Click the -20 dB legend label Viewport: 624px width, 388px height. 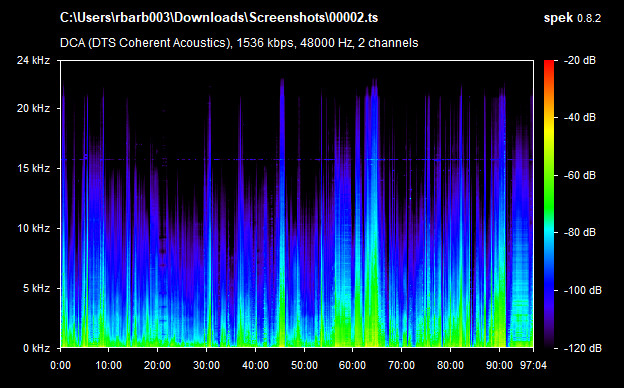pyautogui.click(x=579, y=60)
